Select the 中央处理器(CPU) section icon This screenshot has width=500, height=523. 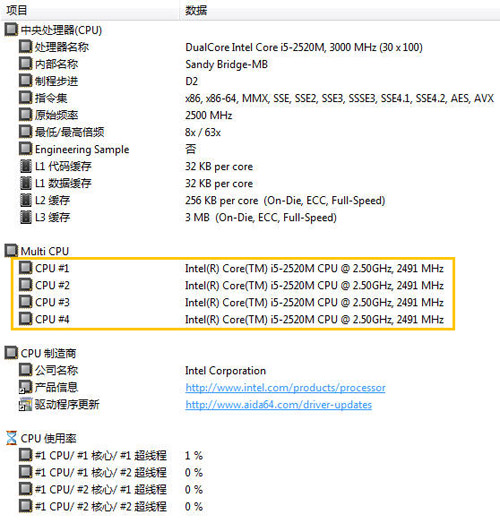pos(11,30)
